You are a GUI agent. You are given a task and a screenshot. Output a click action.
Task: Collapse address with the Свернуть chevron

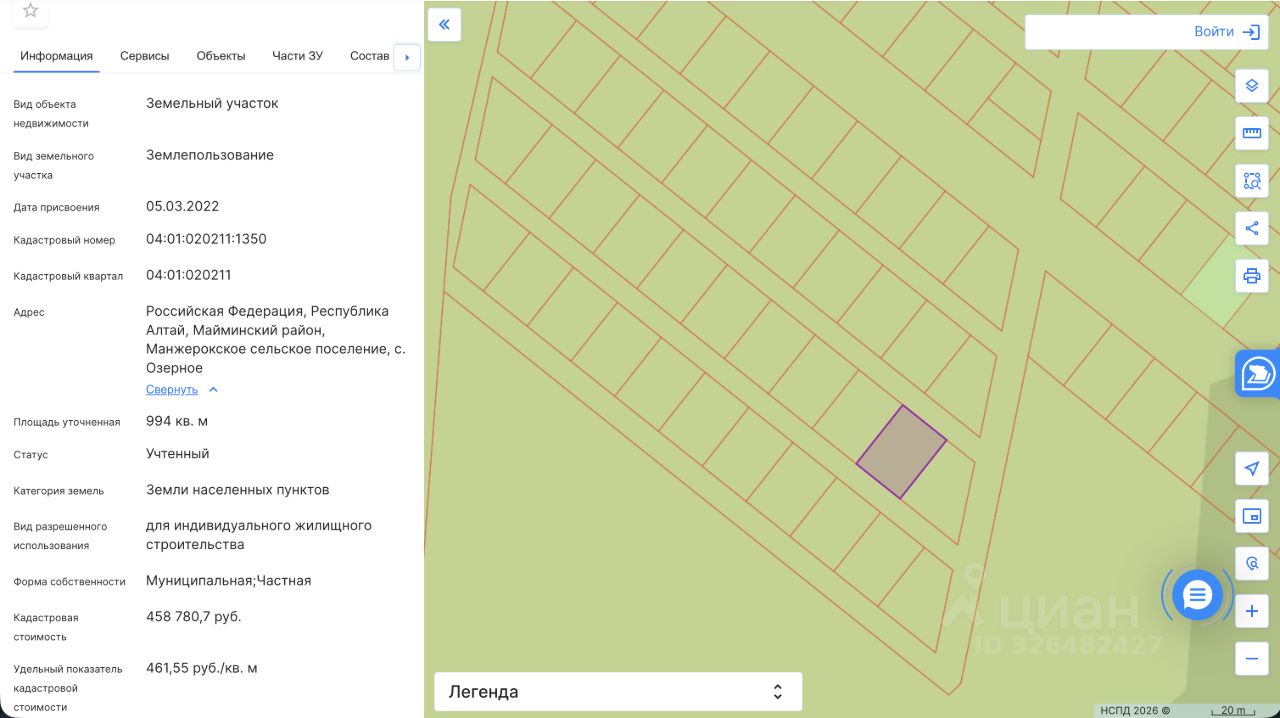tap(213, 390)
